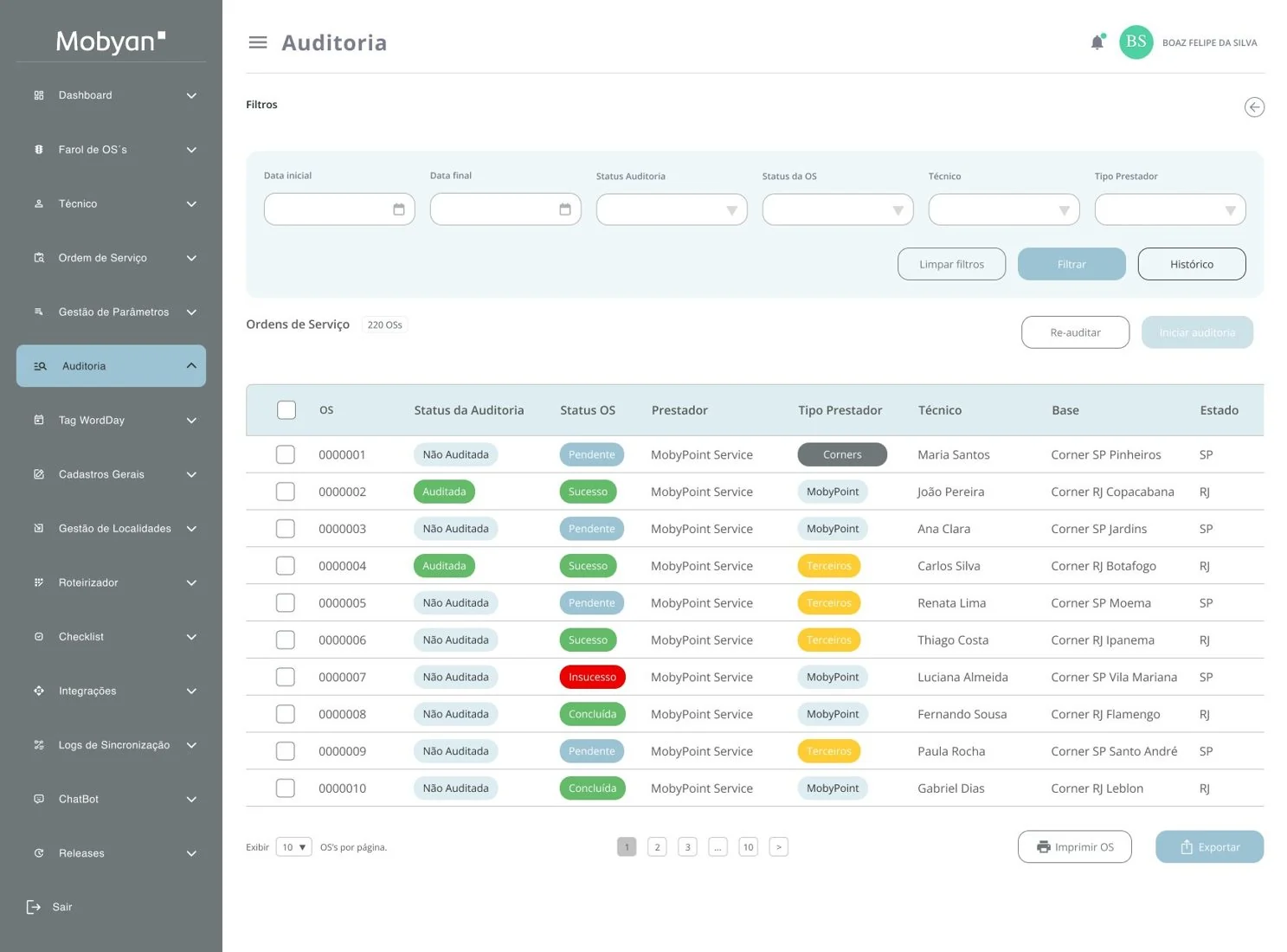Click the Imprimir OS button
Viewport: 1287px width, 952px height.
(1075, 847)
